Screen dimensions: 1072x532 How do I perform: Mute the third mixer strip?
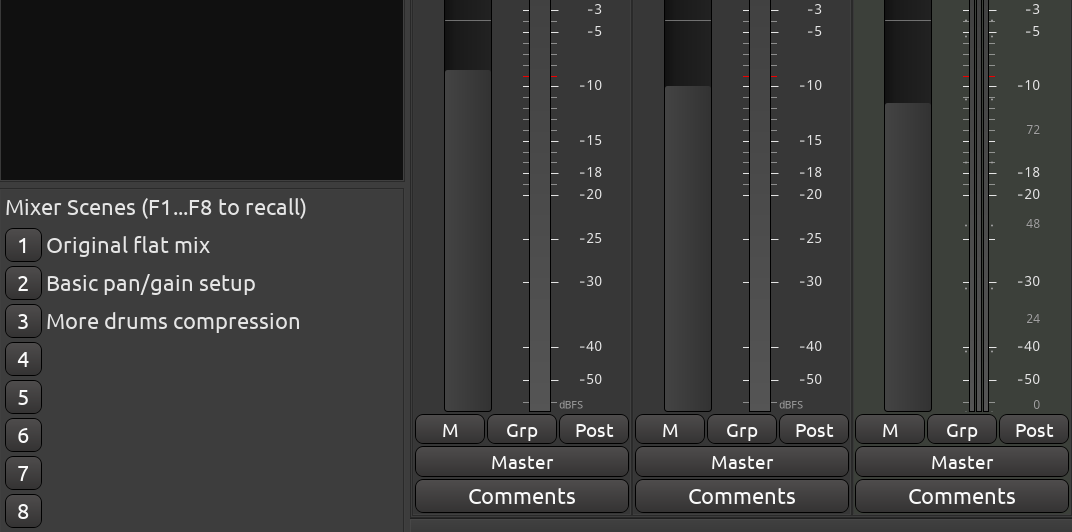click(x=890, y=430)
